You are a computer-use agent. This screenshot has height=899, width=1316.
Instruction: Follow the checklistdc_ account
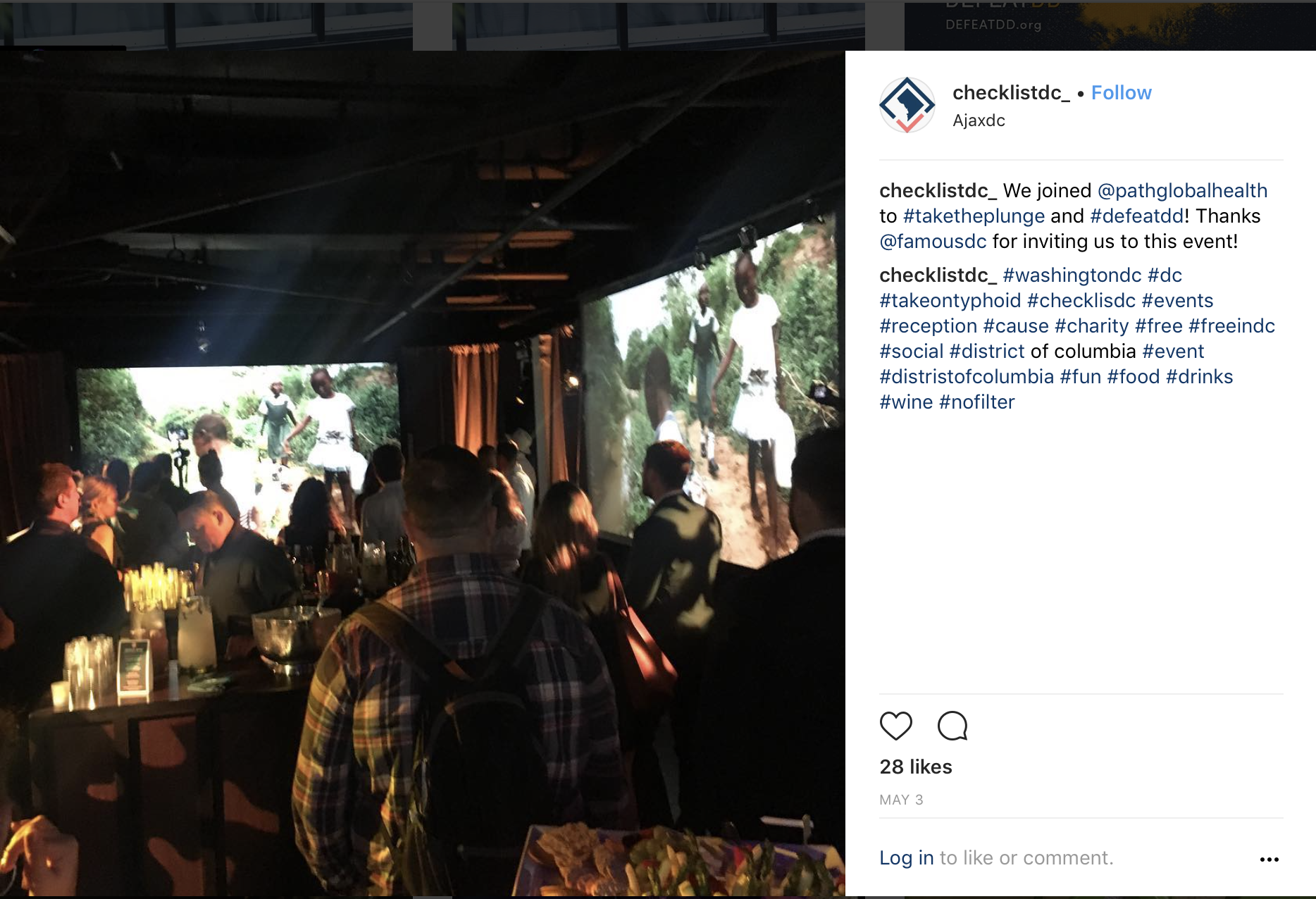(1121, 93)
